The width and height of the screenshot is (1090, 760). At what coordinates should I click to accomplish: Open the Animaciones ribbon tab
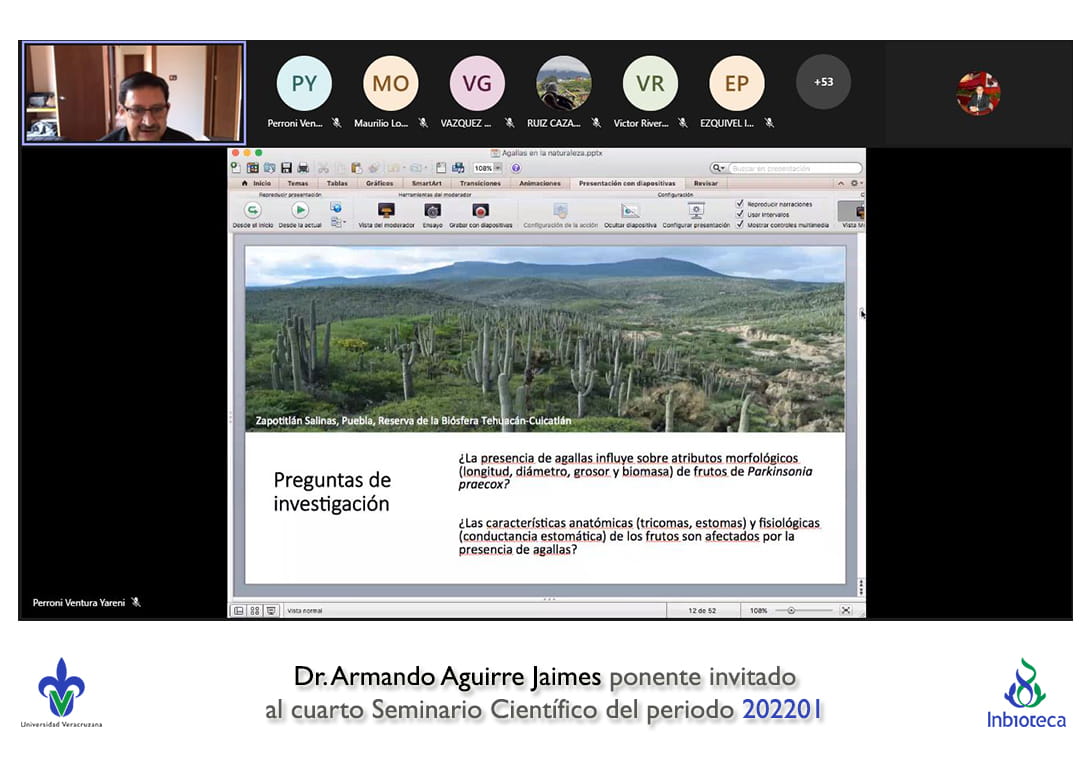click(540, 184)
